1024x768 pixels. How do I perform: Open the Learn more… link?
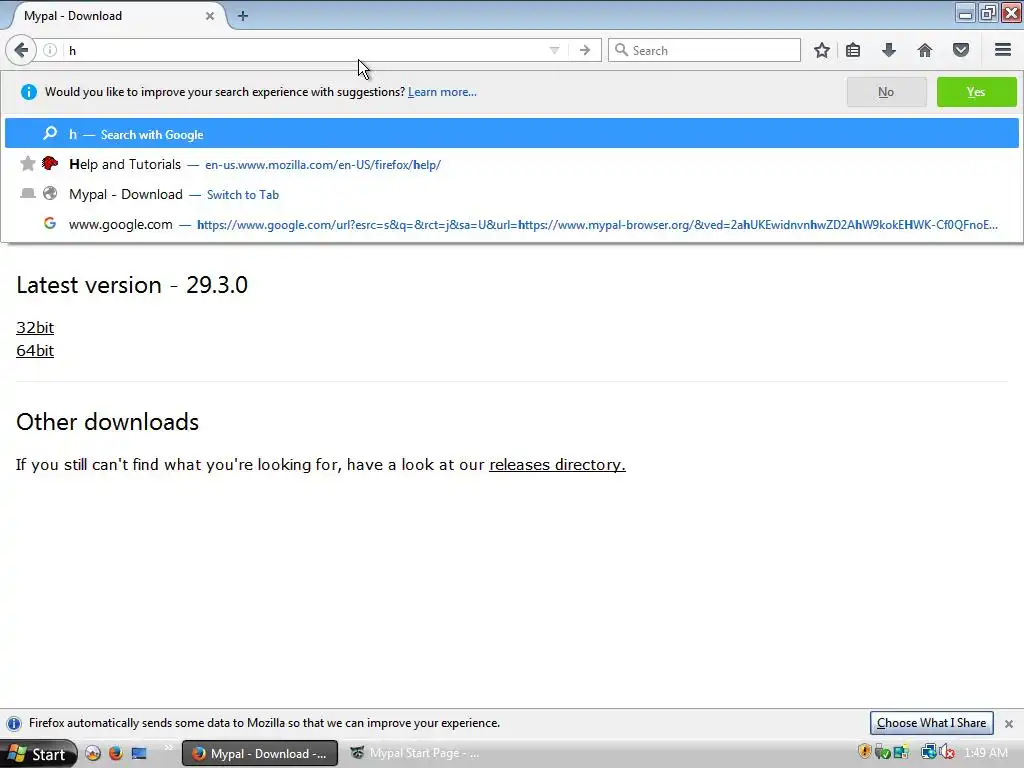(442, 92)
